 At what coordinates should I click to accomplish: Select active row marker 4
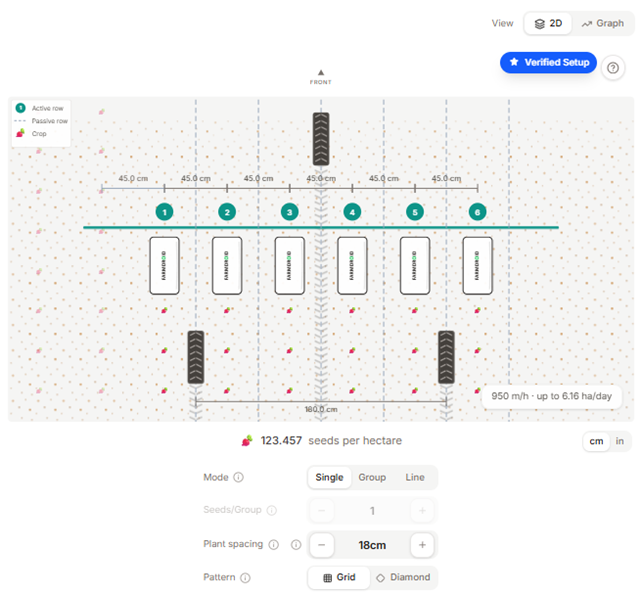[352, 212]
